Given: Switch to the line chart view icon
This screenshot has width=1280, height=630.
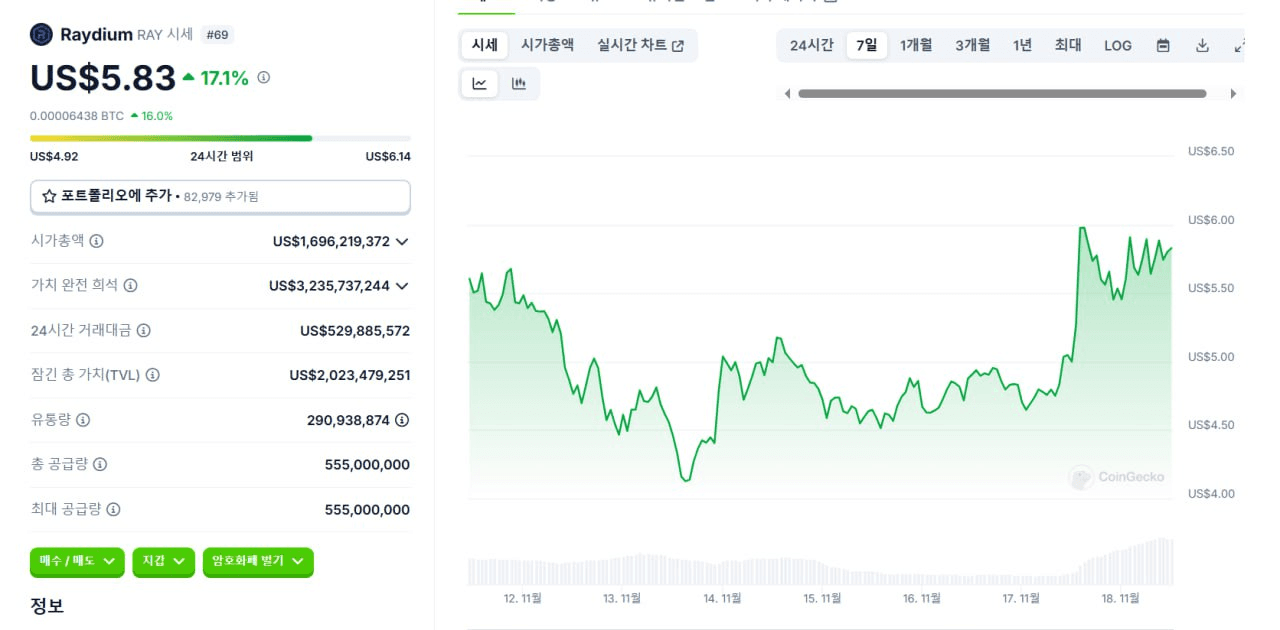Looking at the screenshot, I should (479, 84).
